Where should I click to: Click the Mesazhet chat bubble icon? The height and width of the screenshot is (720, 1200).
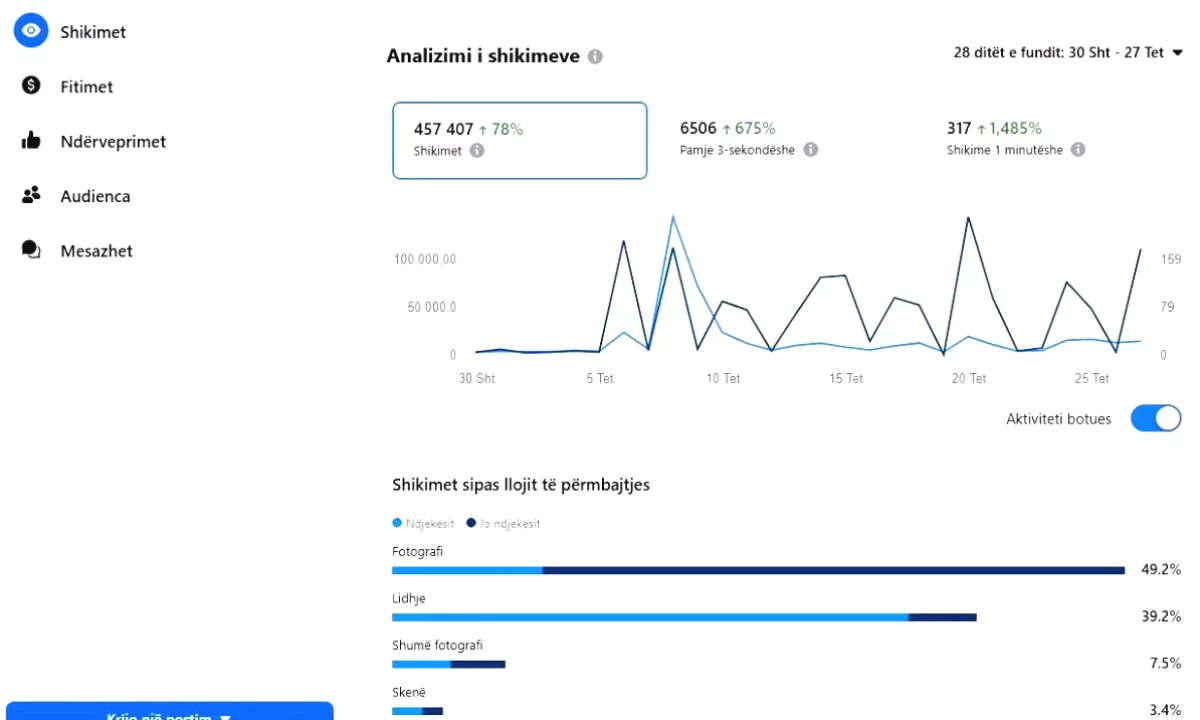point(31,250)
